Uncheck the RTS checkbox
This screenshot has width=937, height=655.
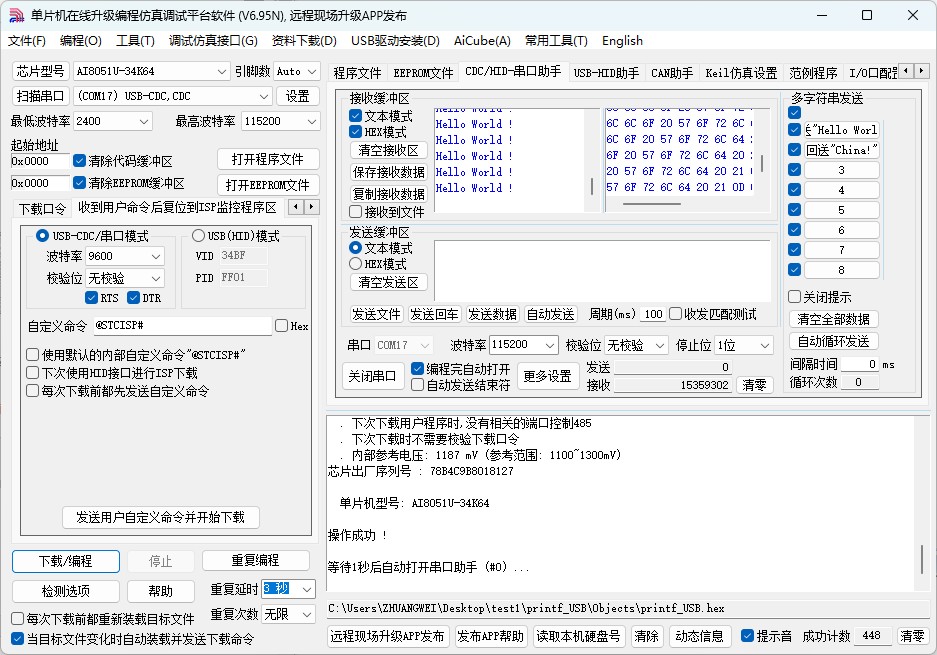point(92,298)
